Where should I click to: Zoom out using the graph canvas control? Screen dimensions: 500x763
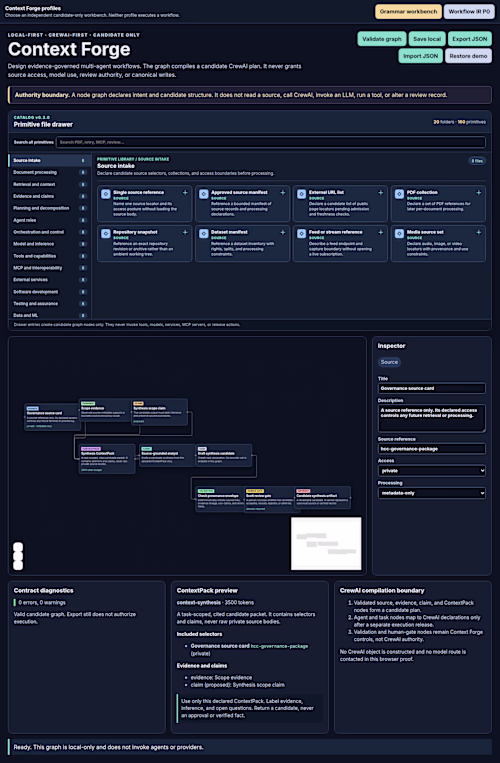pyautogui.click(x=18, y=556)
